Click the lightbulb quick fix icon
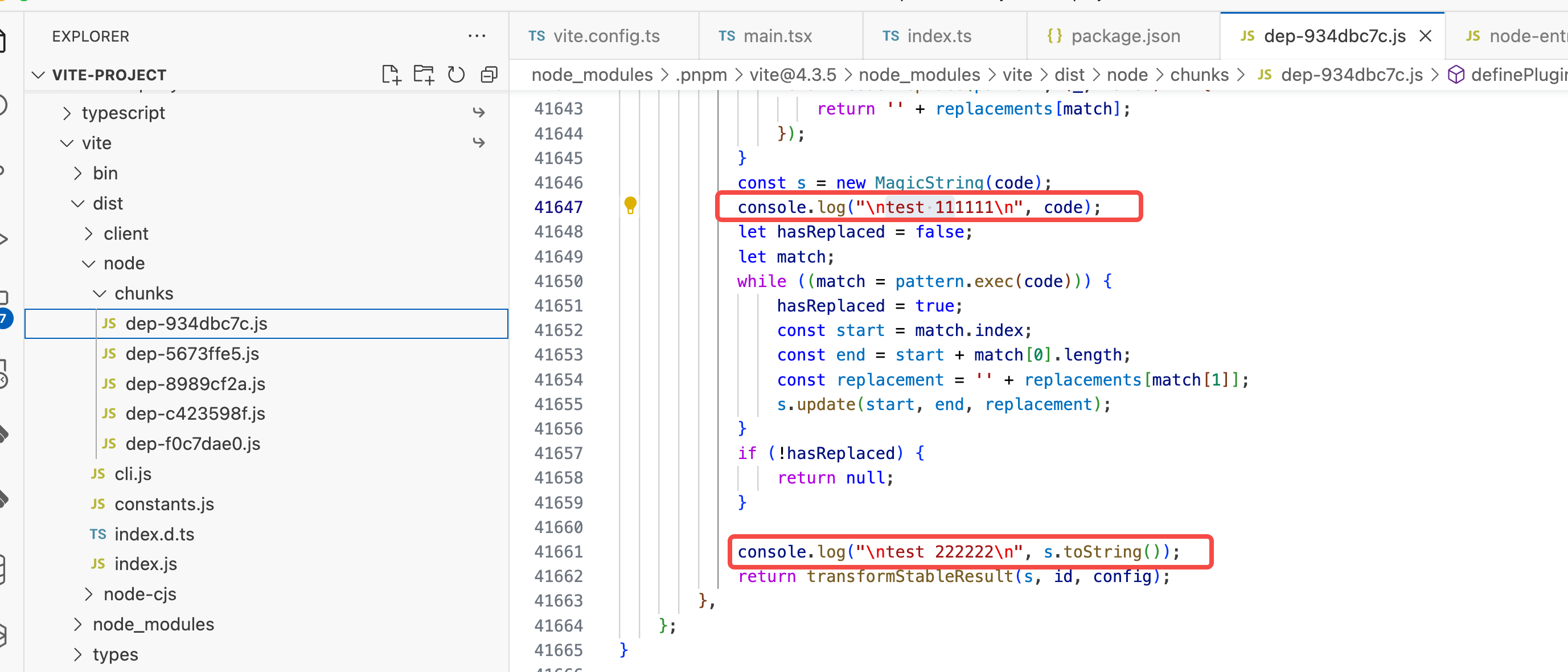Viewport: 1568px width, 672px height. point(630,206)
